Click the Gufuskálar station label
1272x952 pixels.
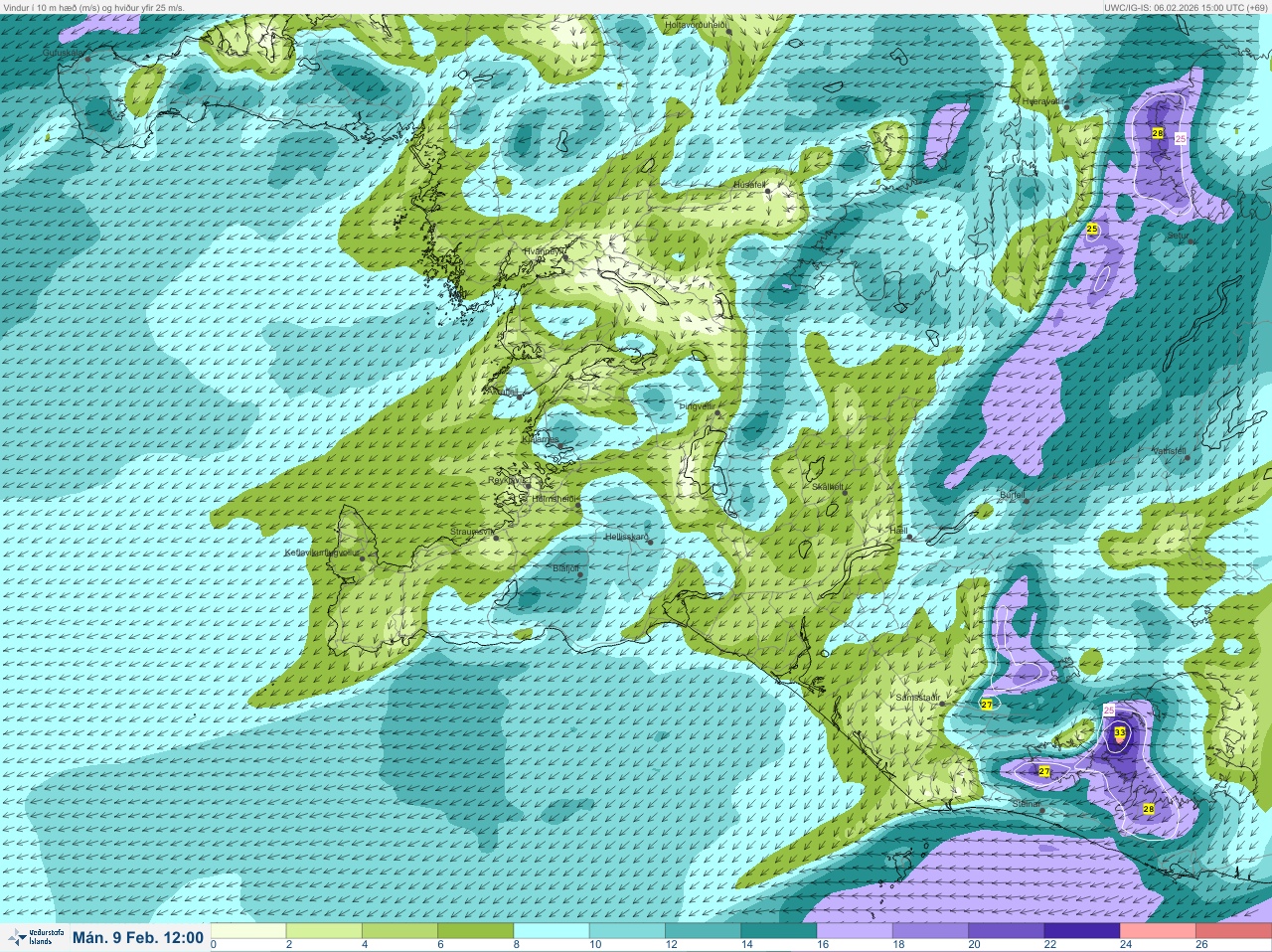click(x=63, y=52)
